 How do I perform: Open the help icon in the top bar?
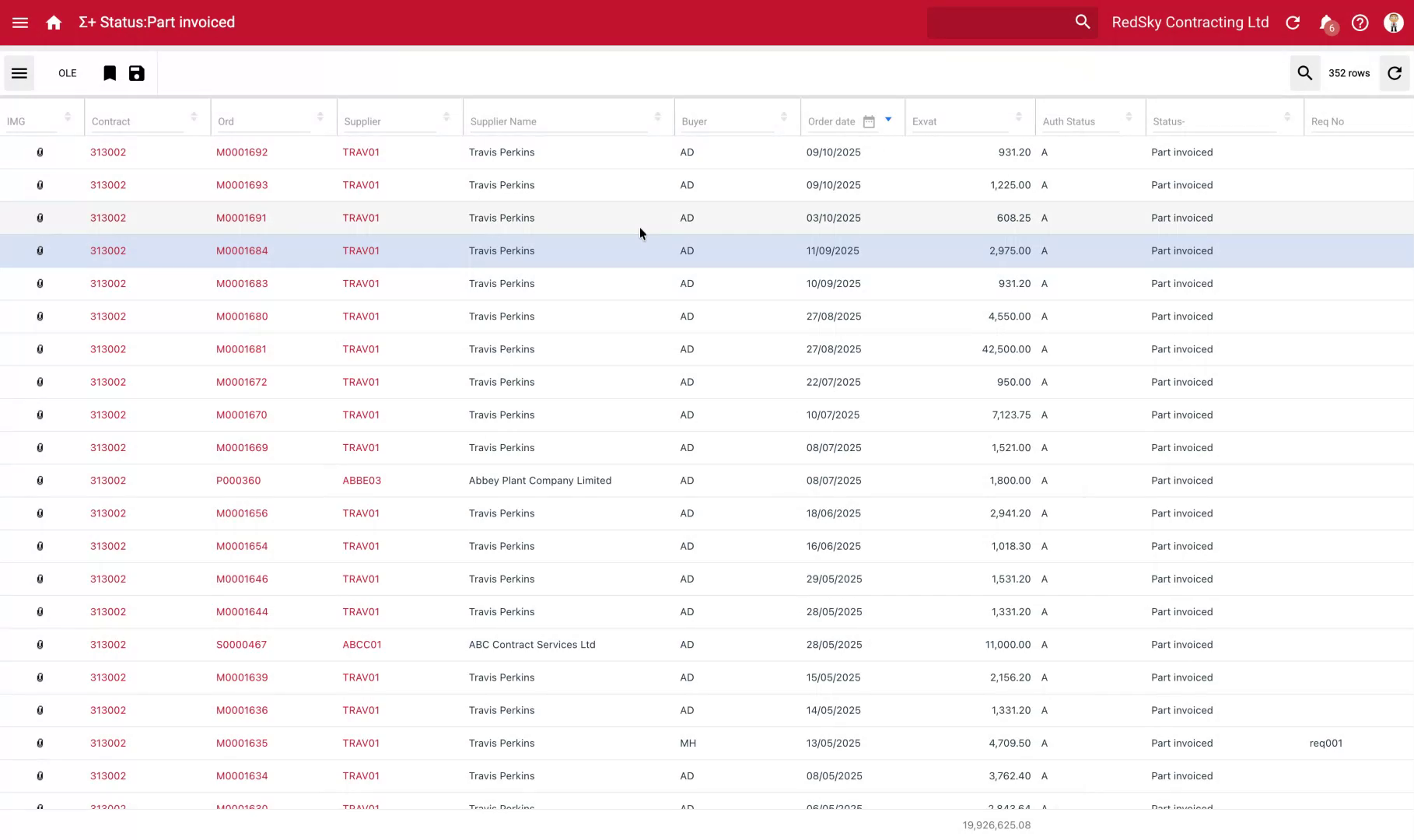[1360, 22]
